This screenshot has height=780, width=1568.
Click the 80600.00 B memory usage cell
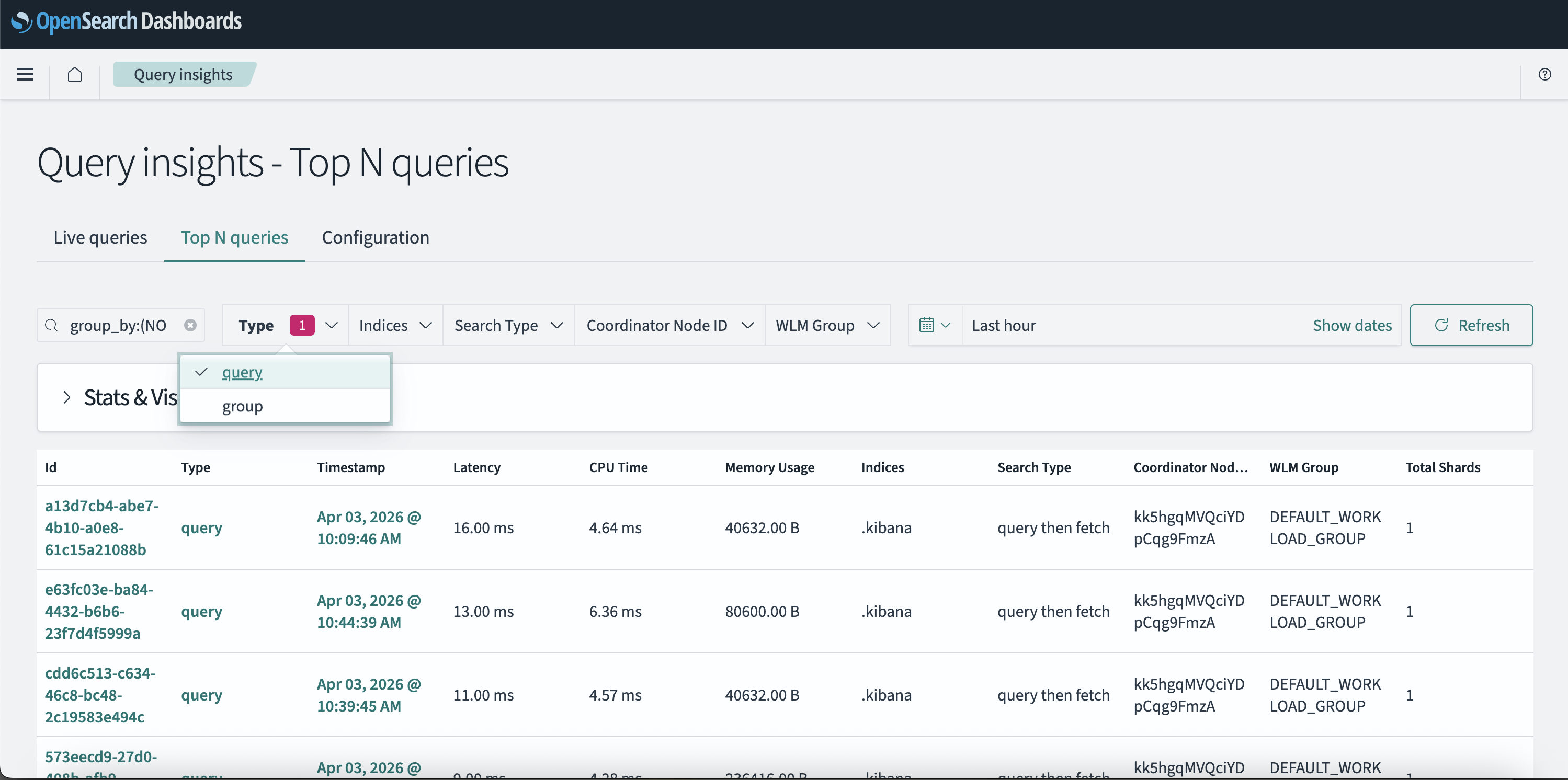tap(762, 612)
